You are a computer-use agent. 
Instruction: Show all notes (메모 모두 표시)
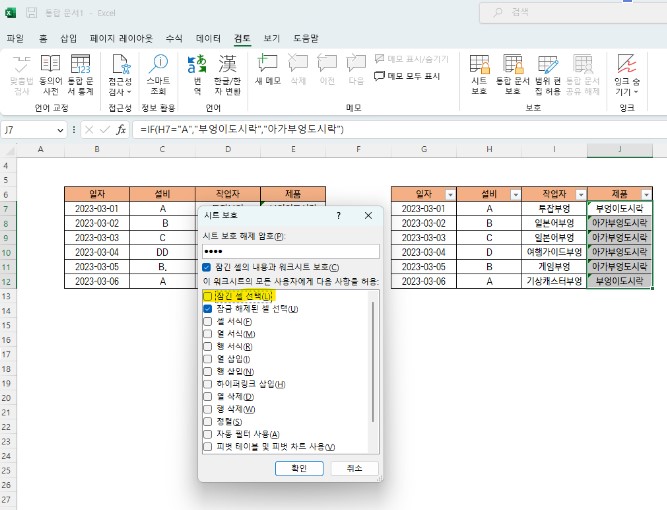(407, 76)
